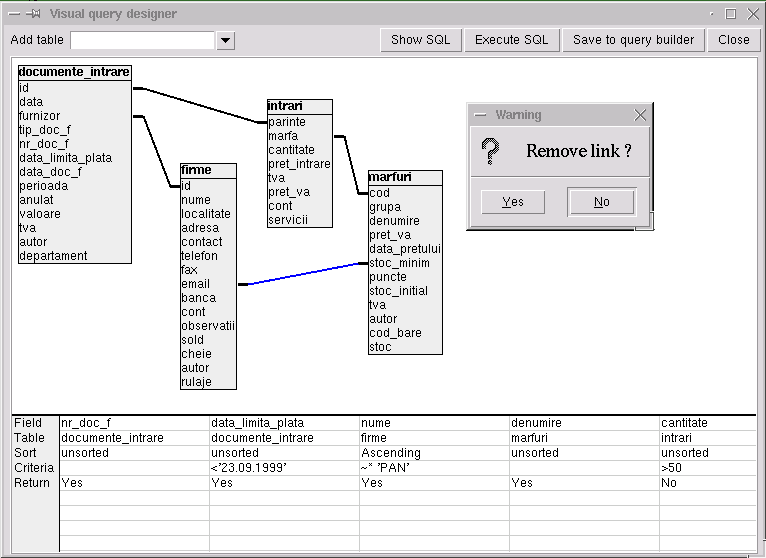Screen dimensions: 766x558
Task: Click the Table cell showing marfuri
Action: [x=584, y=438]
